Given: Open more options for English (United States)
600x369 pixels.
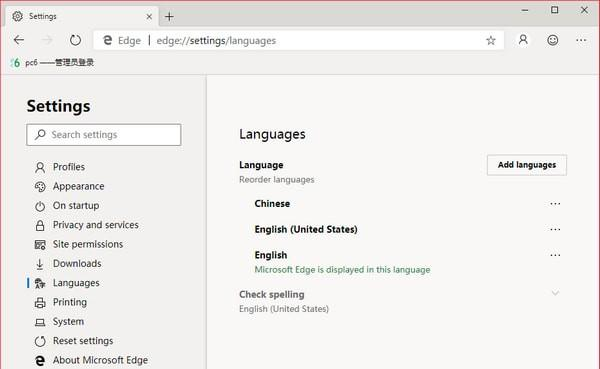Looking at the screenshot, I should (555, 229).
